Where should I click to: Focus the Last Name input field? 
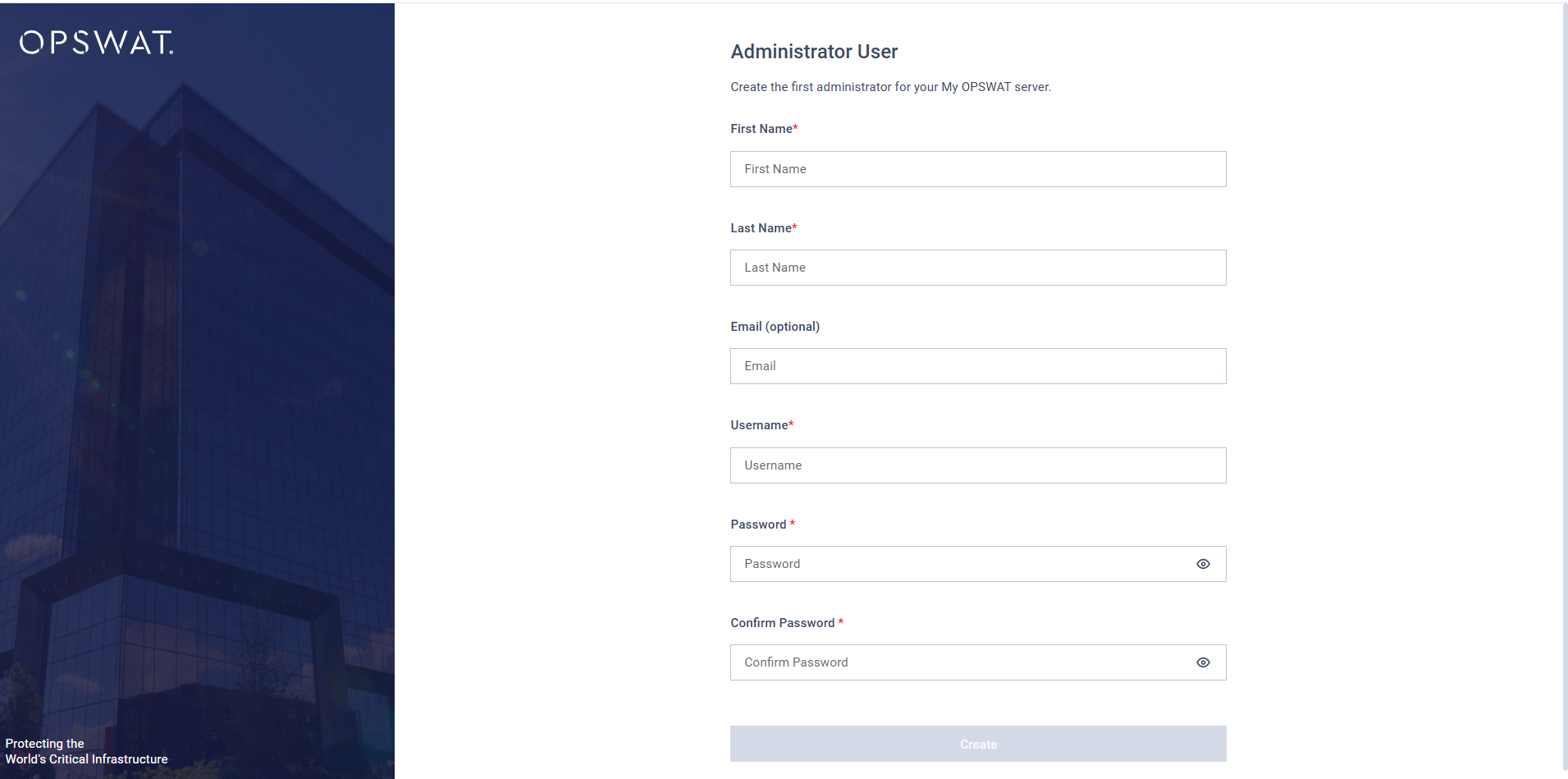click(978, 268)
